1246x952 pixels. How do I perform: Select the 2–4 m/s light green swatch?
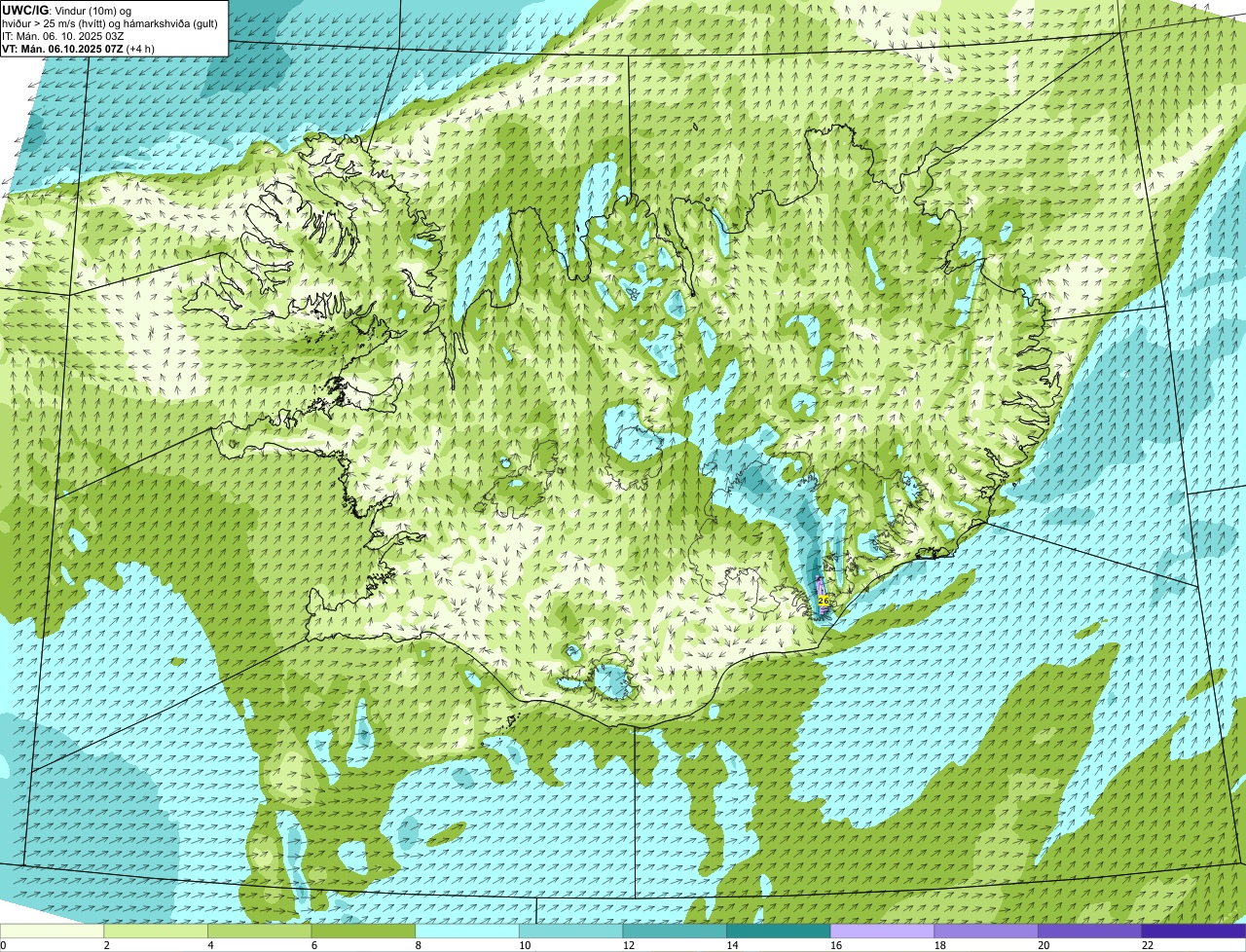(x=156, y=932)
